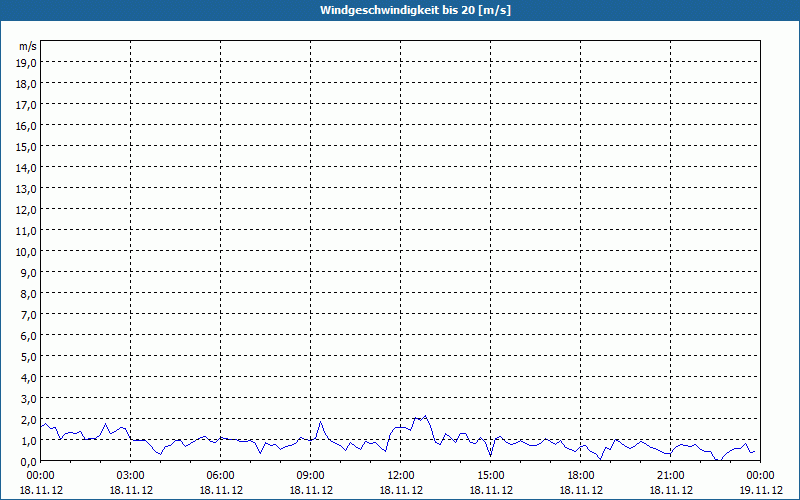Click the 0,0 y-axis label
The height and width of the screenshot is (500, 800).
tap(28, 462)
